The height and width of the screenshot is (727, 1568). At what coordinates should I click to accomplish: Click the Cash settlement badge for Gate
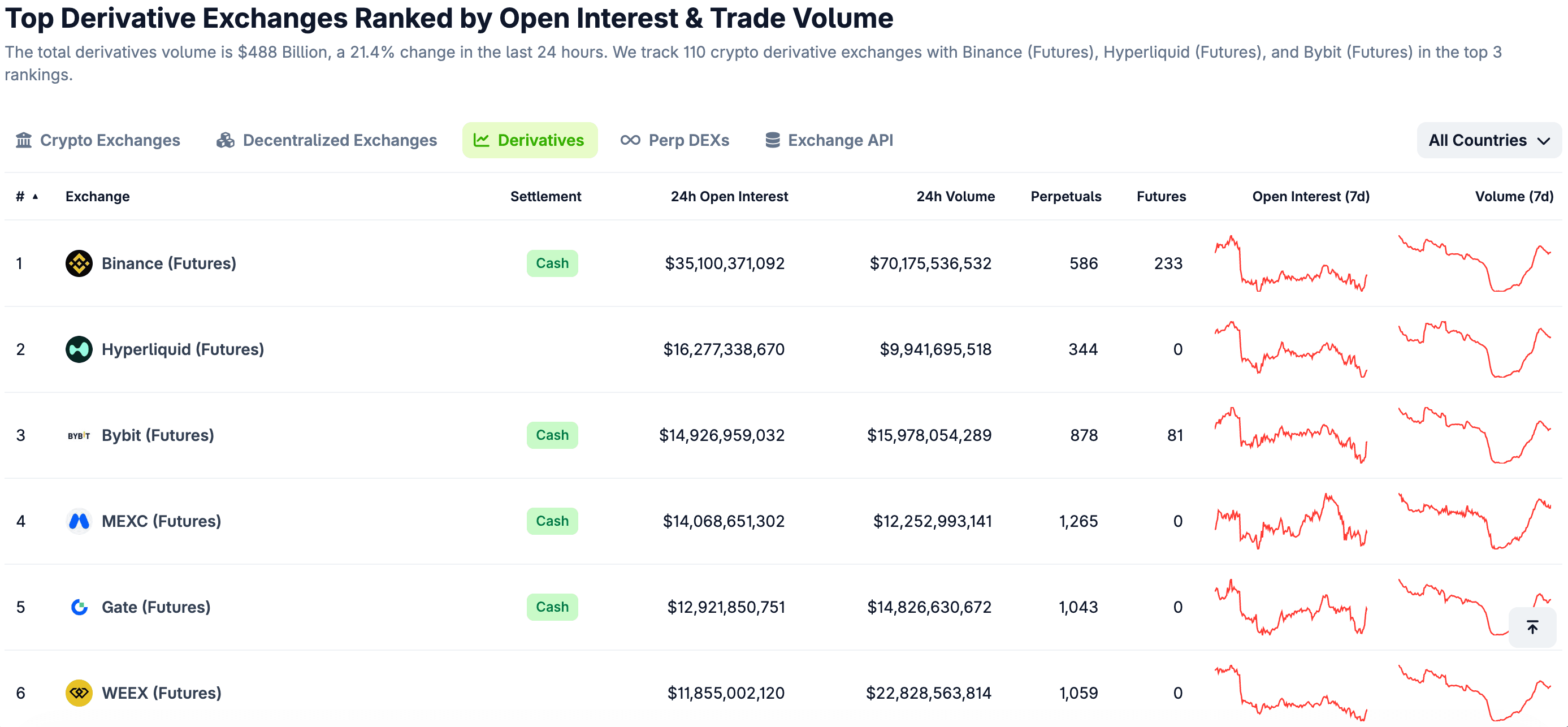click(x=552, y=607)
